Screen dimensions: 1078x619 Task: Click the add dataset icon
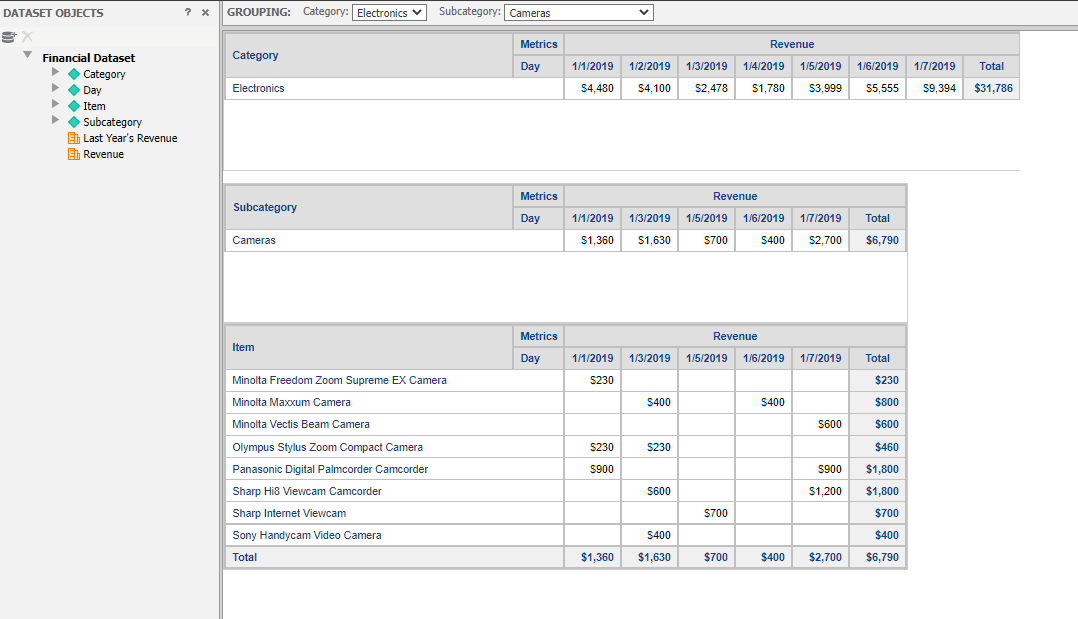click(x=9, y=36)
